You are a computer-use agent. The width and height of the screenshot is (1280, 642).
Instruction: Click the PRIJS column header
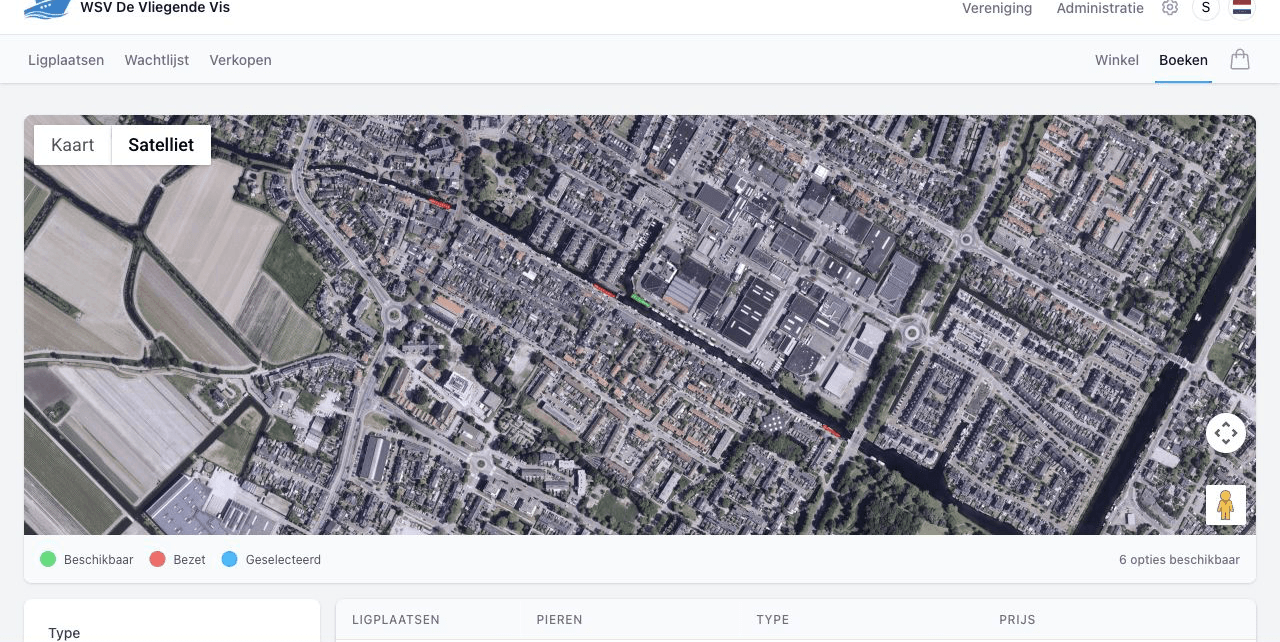1017,620
